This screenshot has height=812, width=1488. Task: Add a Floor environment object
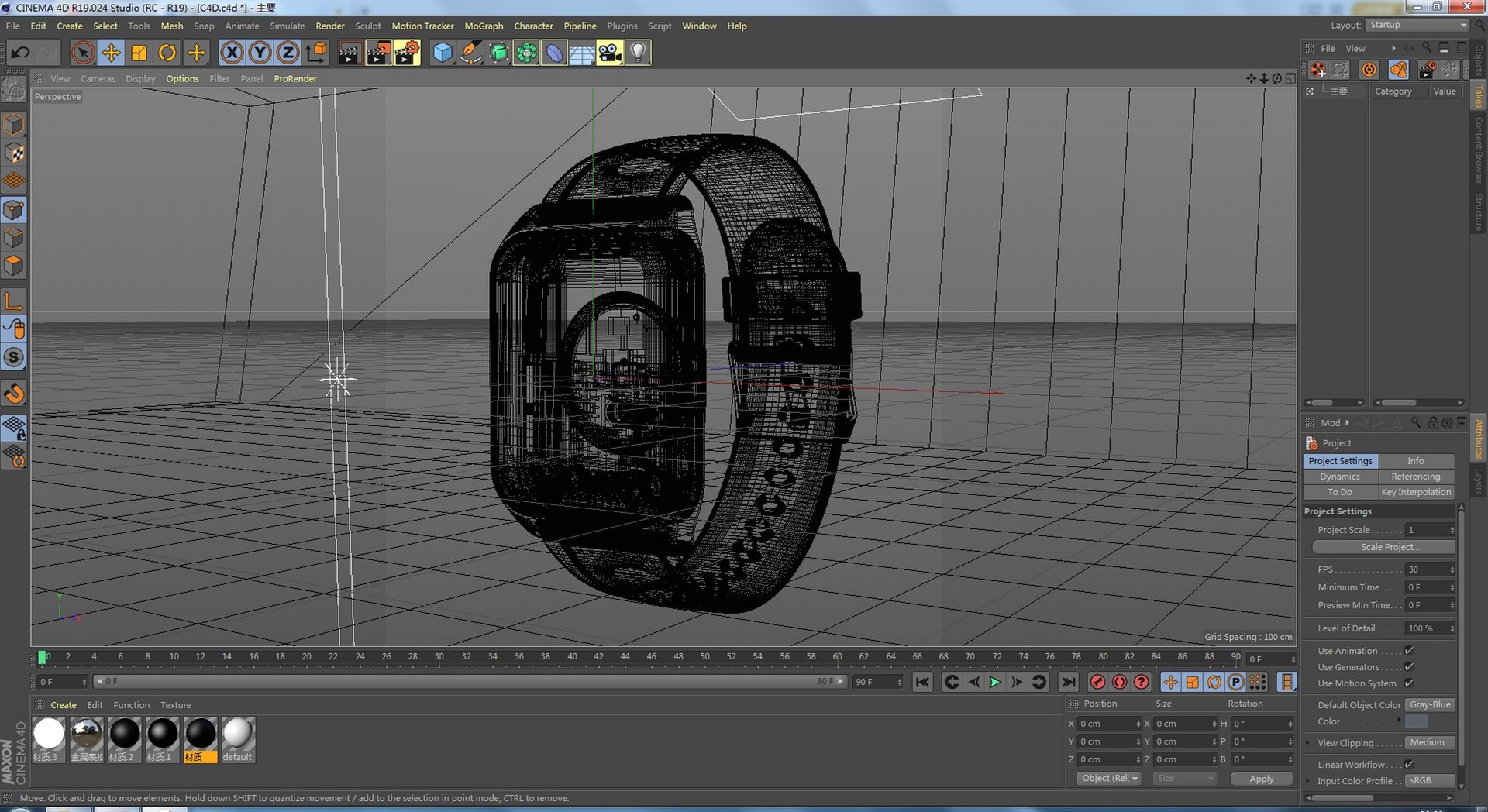tap(582, 53)
